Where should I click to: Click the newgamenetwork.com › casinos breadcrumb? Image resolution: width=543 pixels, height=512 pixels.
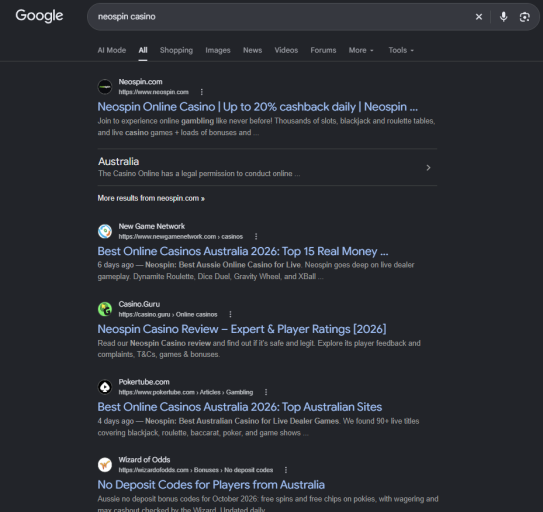(180, 236)
